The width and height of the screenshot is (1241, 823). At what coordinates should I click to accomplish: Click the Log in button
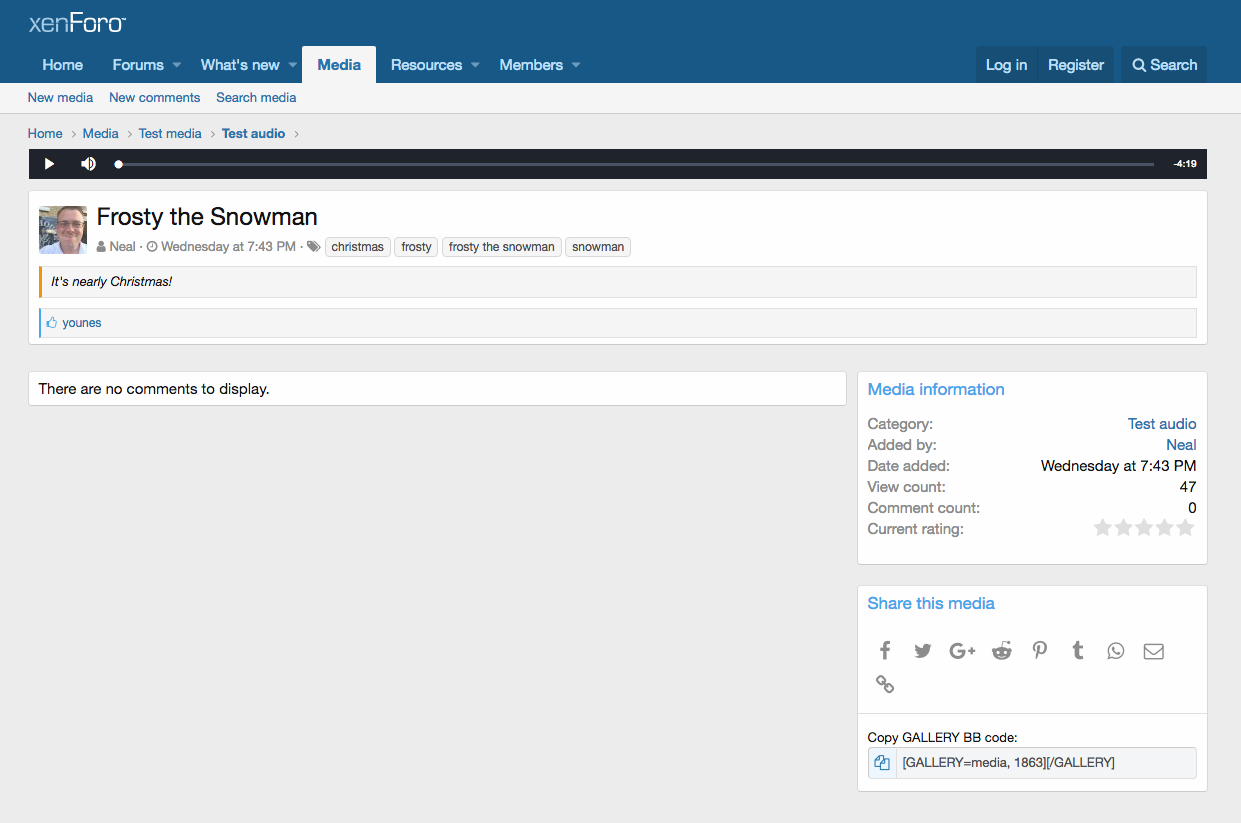[x=1006, y=65]
